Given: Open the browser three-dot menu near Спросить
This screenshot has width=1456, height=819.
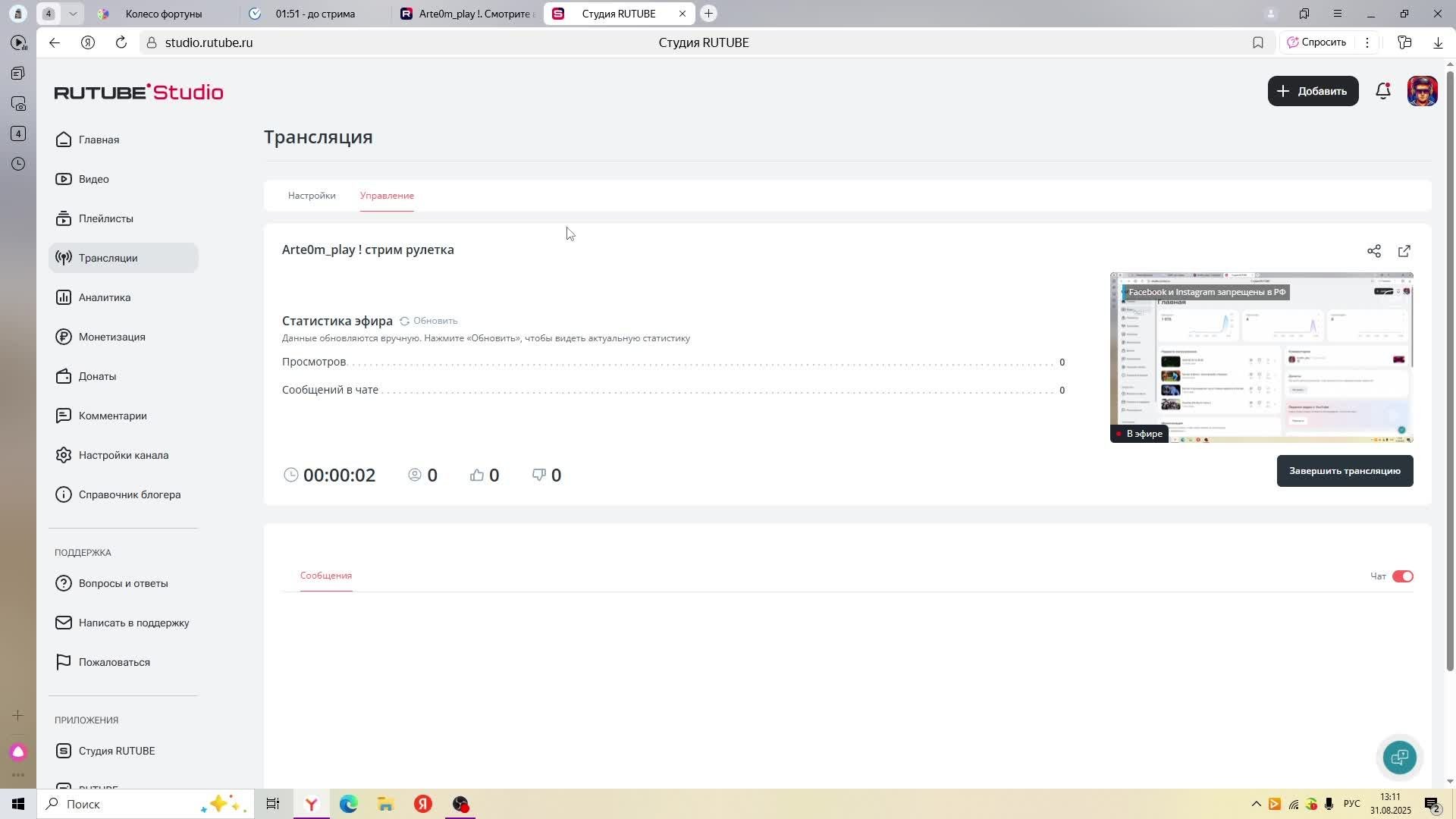Looking at the screenshot, I should pos(1367,42).
